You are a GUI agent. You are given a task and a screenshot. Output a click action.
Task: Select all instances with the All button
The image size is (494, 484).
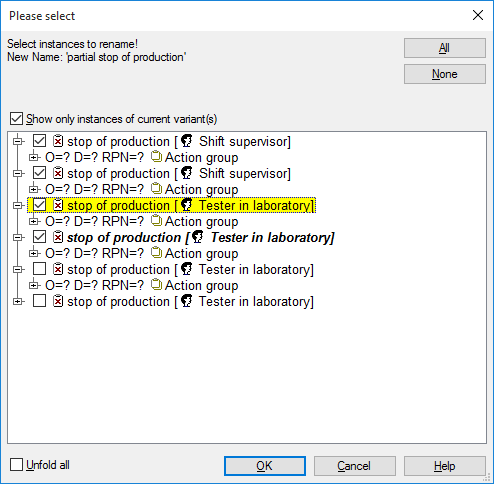click(445, 48)
